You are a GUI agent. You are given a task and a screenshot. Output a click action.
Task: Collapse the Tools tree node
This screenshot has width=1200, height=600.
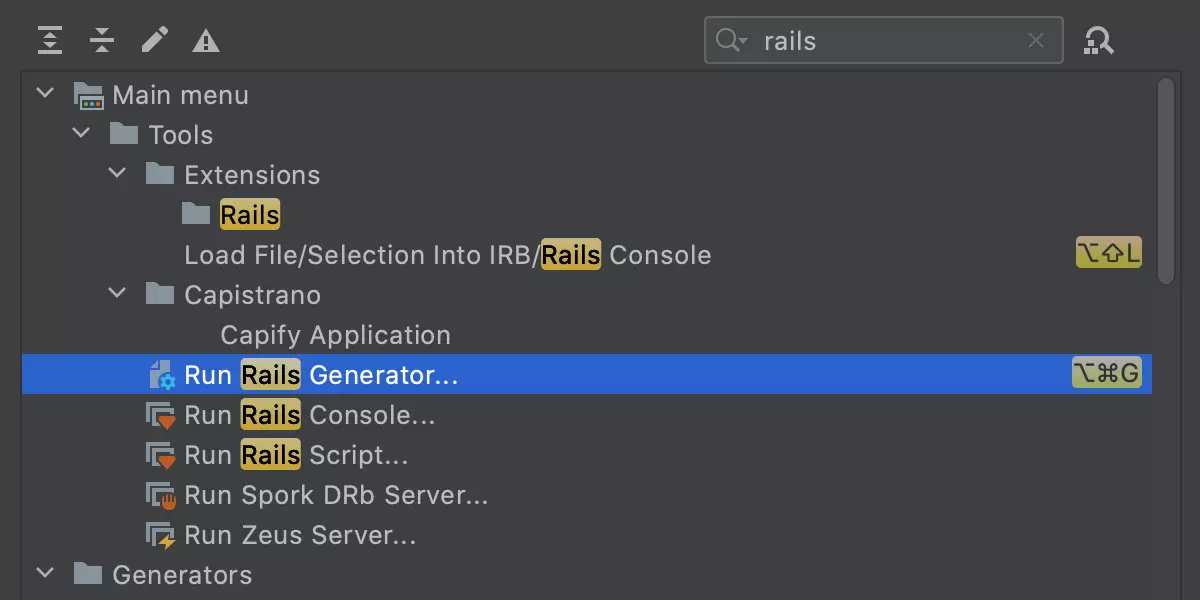[x=82, y=134]
